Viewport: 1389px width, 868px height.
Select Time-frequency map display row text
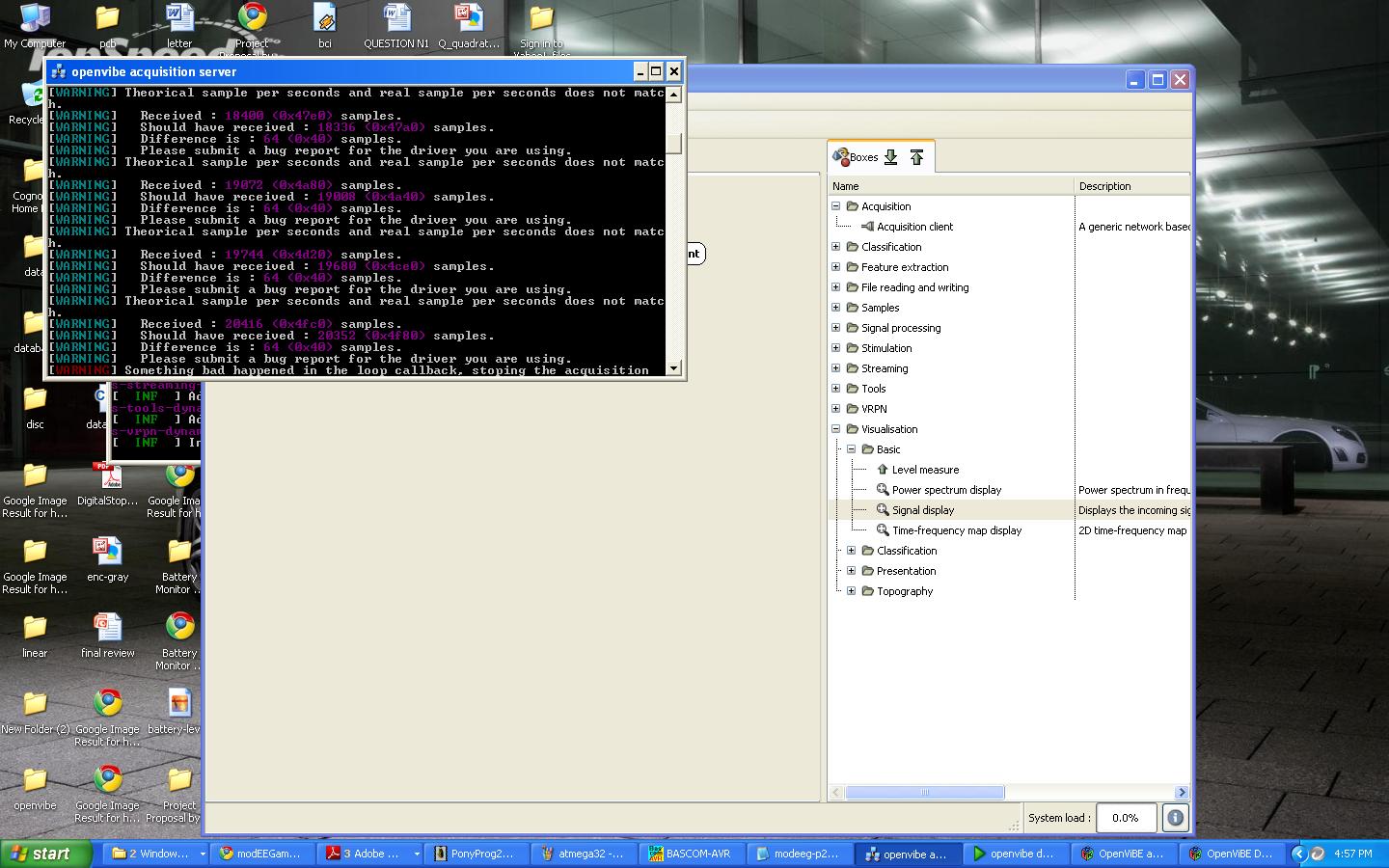[x=957, y=530]
